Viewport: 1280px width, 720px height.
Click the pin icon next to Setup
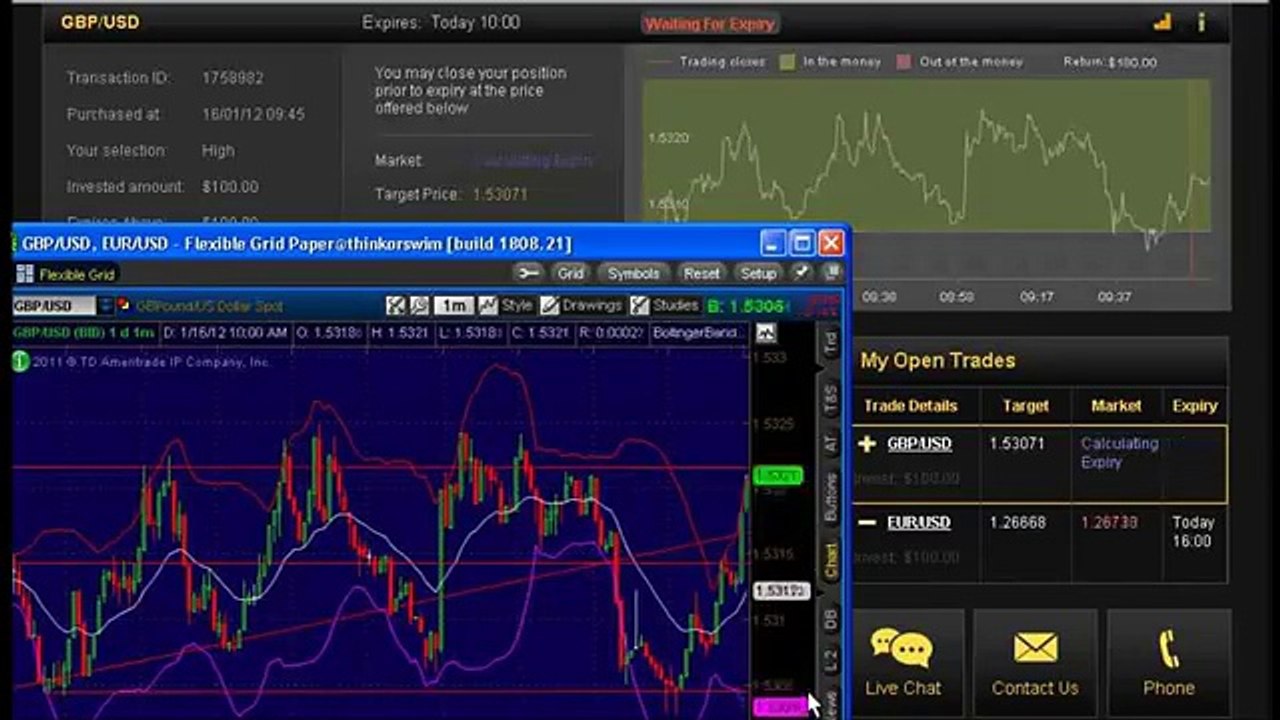coord(802,273)
